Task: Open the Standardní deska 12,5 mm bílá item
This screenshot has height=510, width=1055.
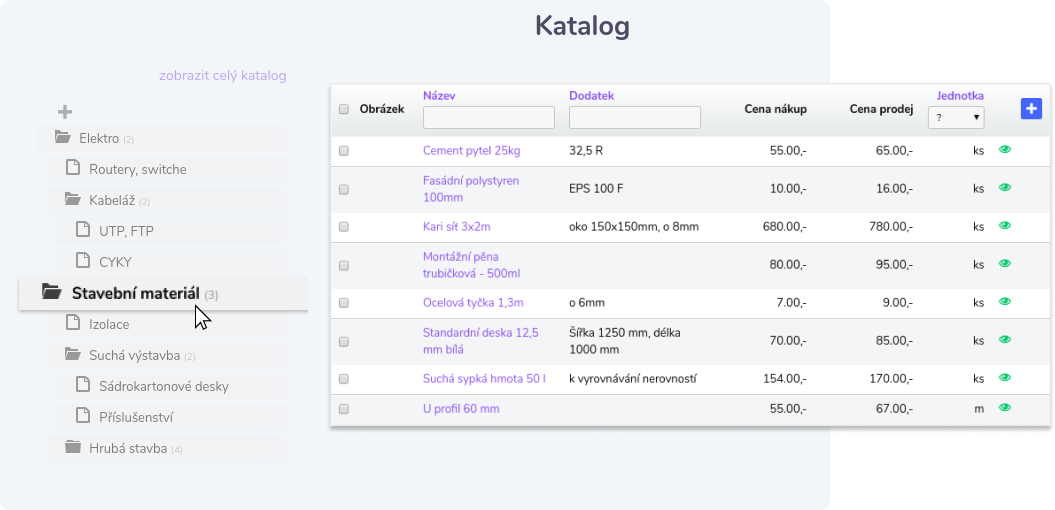Action: click(480, 341)
